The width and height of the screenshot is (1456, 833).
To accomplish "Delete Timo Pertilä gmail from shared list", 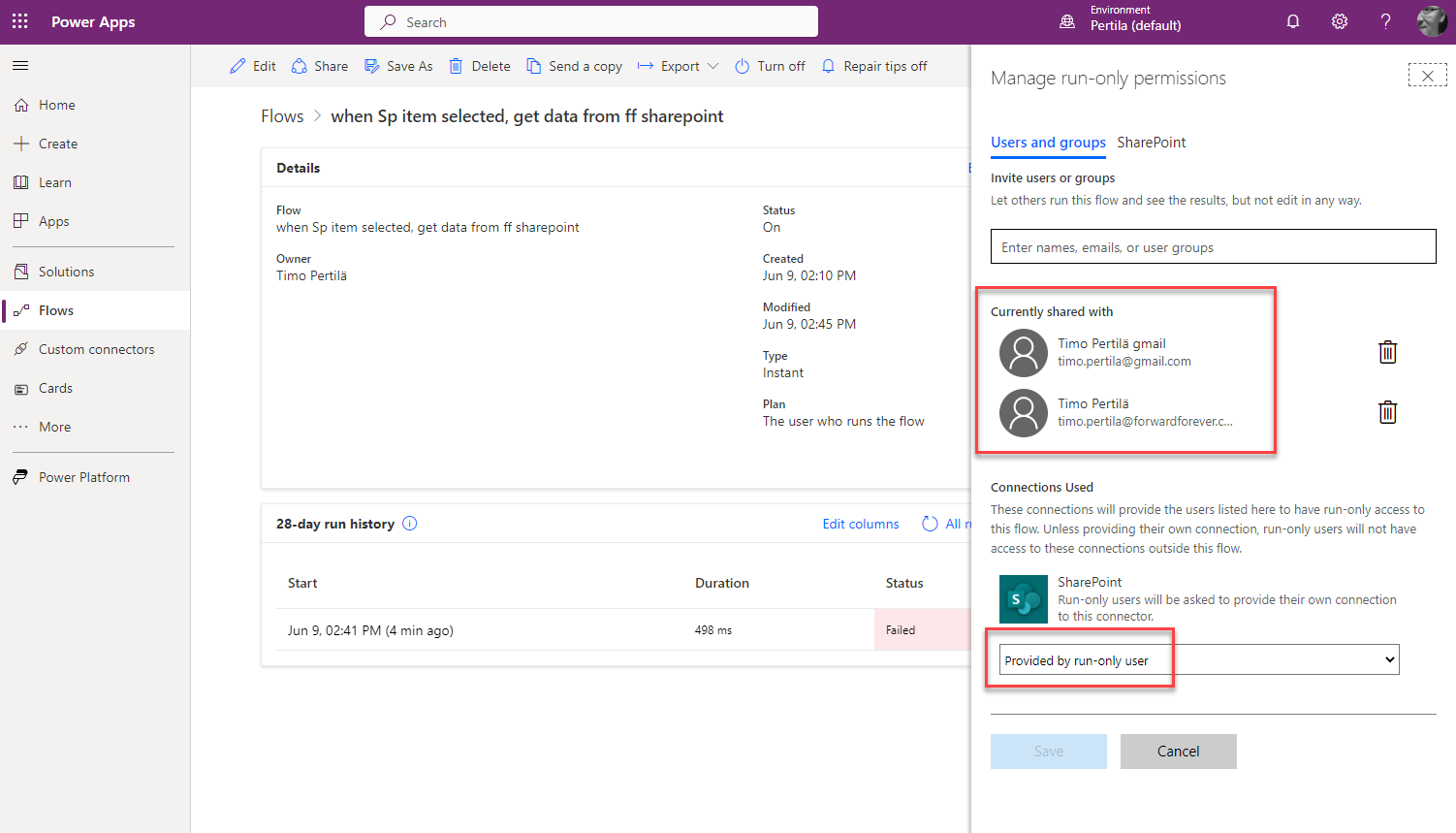I will coord(1387,352).
